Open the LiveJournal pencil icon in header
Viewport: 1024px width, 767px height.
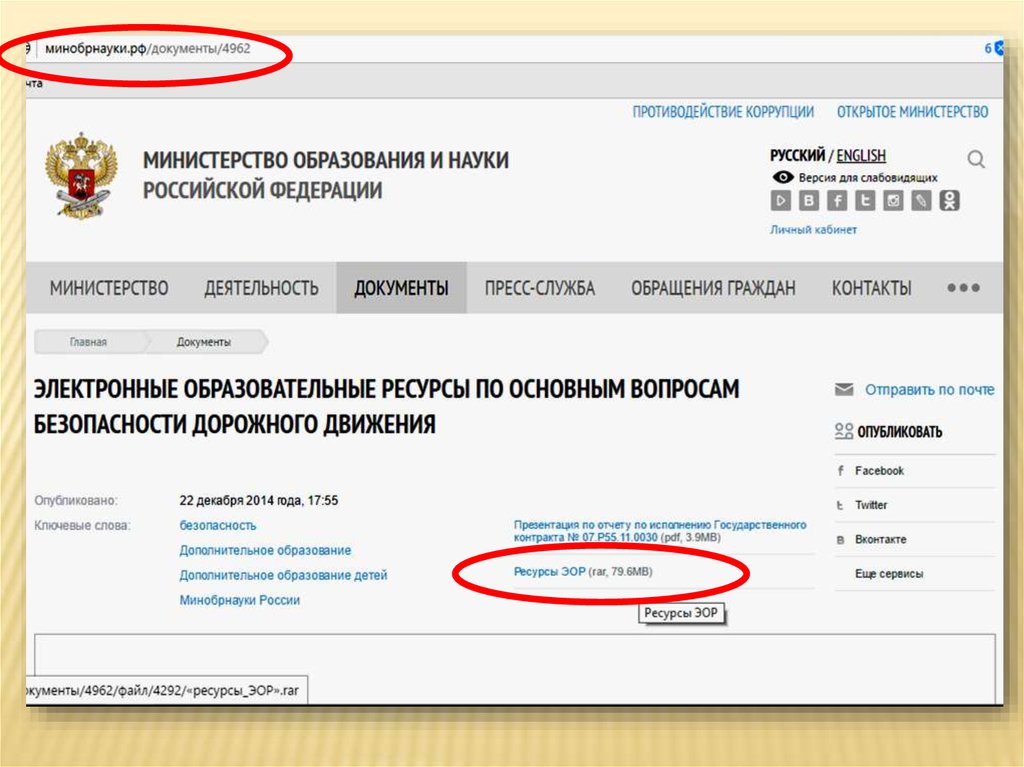[x=921, y=200]
